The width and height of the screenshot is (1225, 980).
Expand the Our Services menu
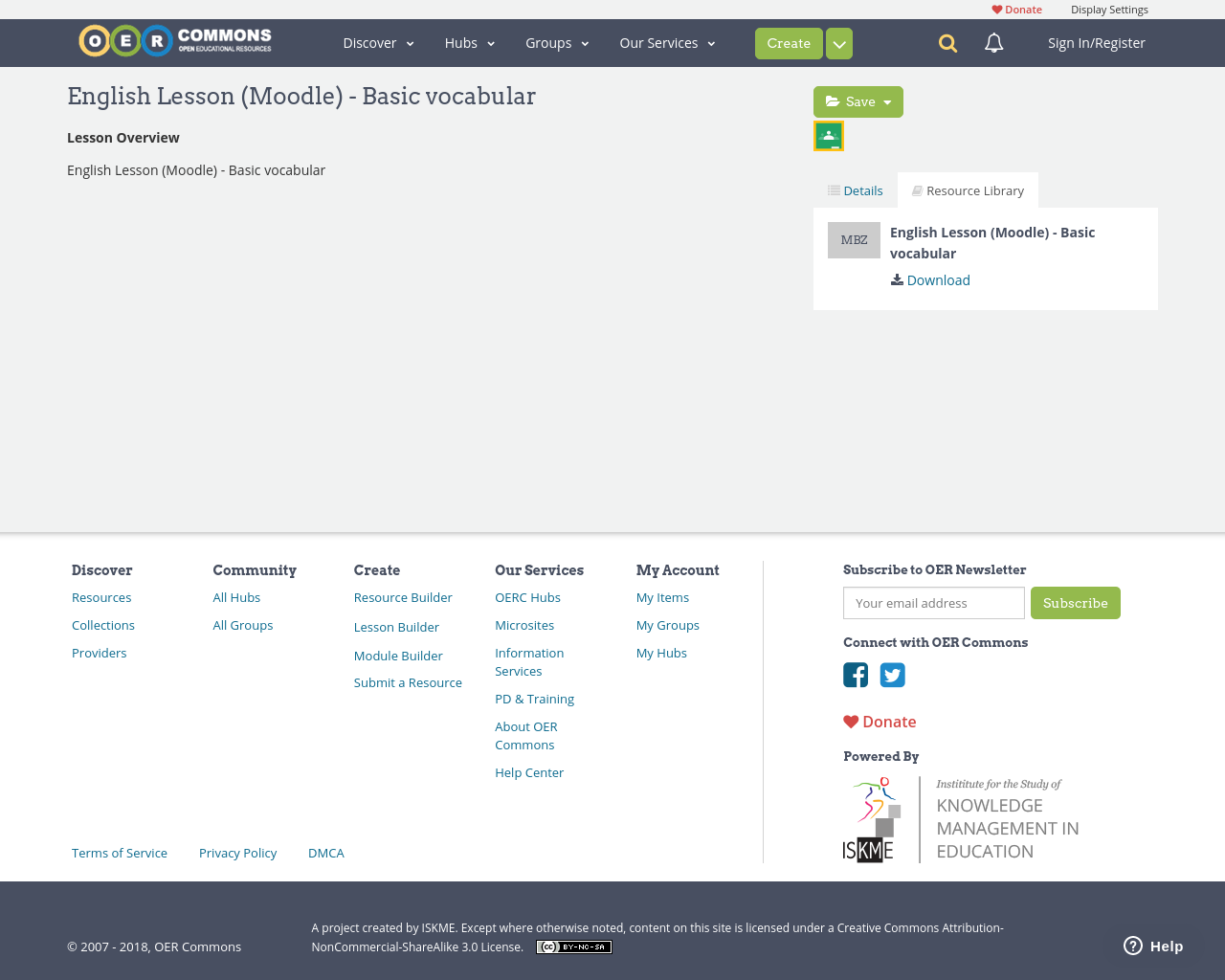667,43
